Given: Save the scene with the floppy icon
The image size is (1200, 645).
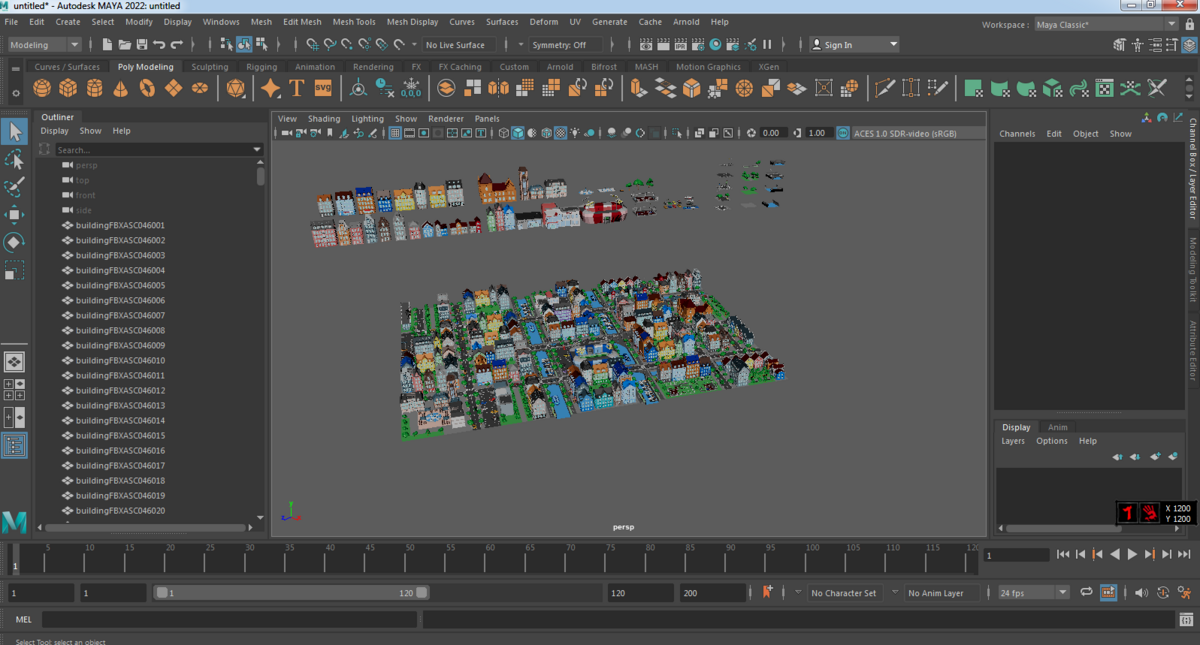Looking at the screenshot, I should coord(142,45).
